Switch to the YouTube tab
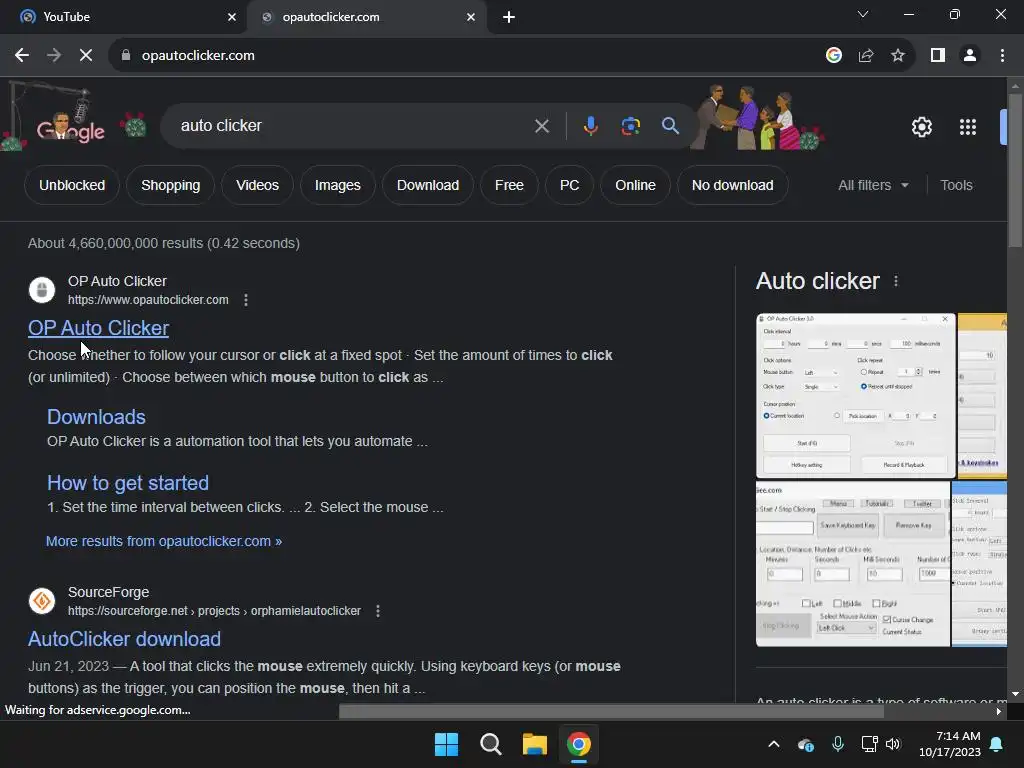The height and width of the screenshot is (768, 1024). pos(124,17)
